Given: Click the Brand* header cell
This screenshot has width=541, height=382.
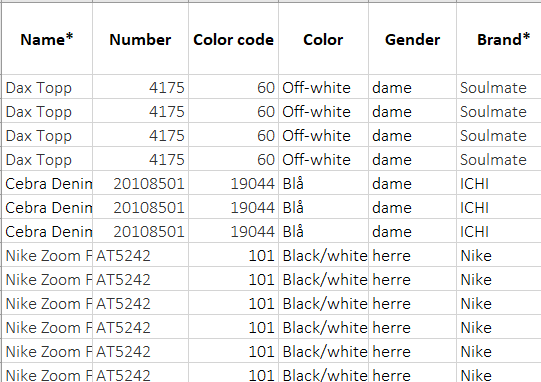Looking at the screenshot, I should [499, 39].
